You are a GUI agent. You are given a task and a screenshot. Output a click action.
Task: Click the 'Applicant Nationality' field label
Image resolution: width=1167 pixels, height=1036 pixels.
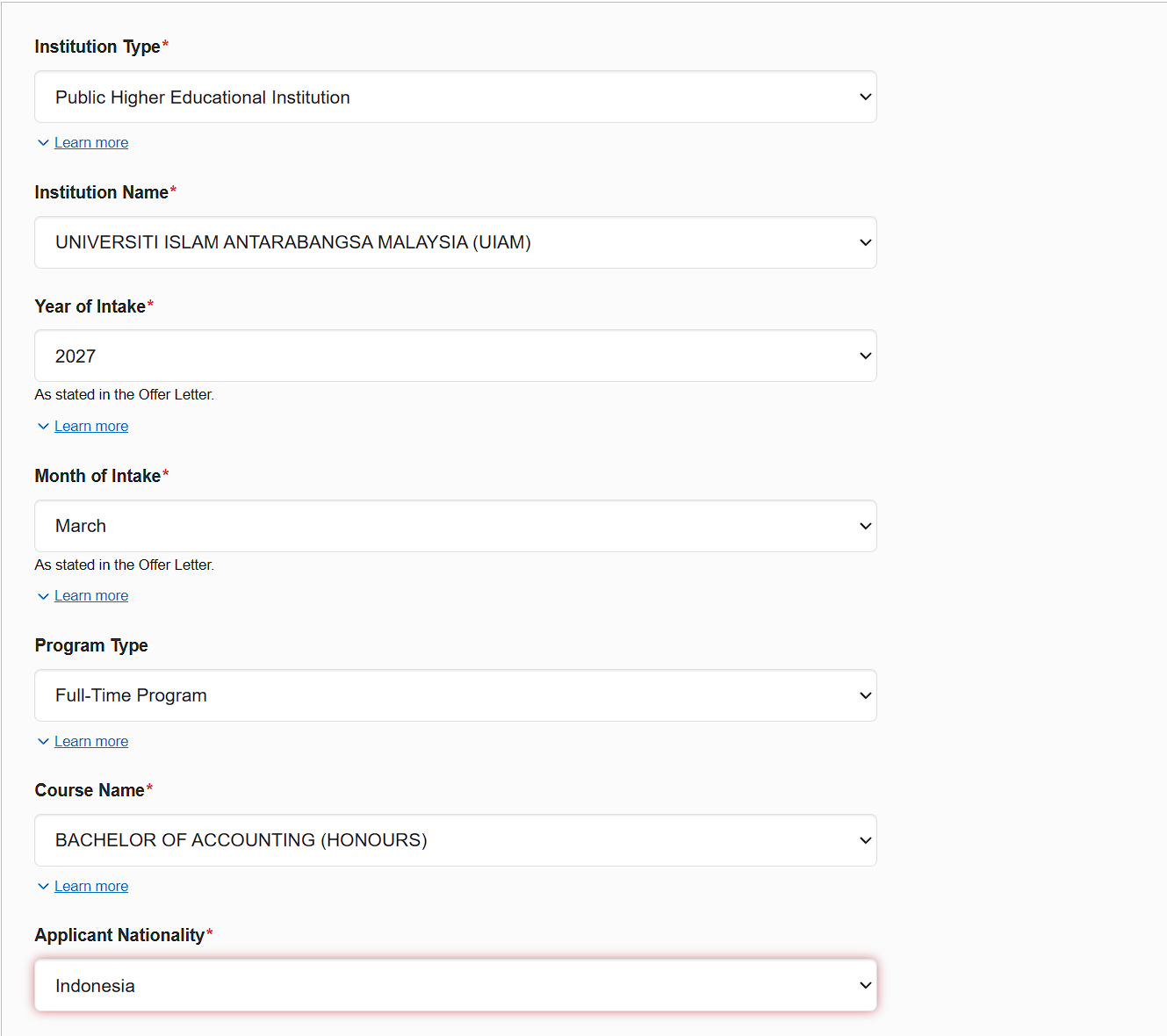(x=119, y=935)
